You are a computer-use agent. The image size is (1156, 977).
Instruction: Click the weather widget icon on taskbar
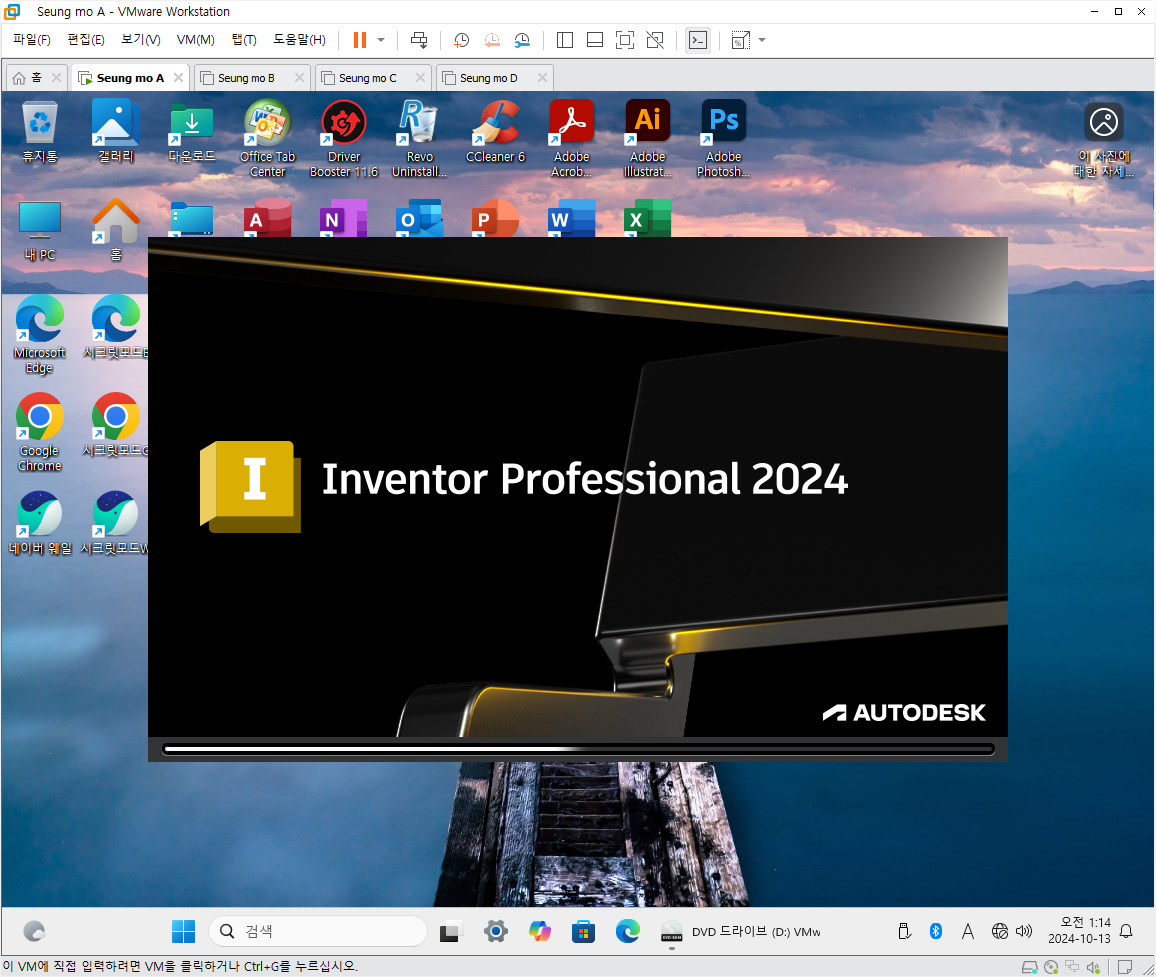pos(34,931)
